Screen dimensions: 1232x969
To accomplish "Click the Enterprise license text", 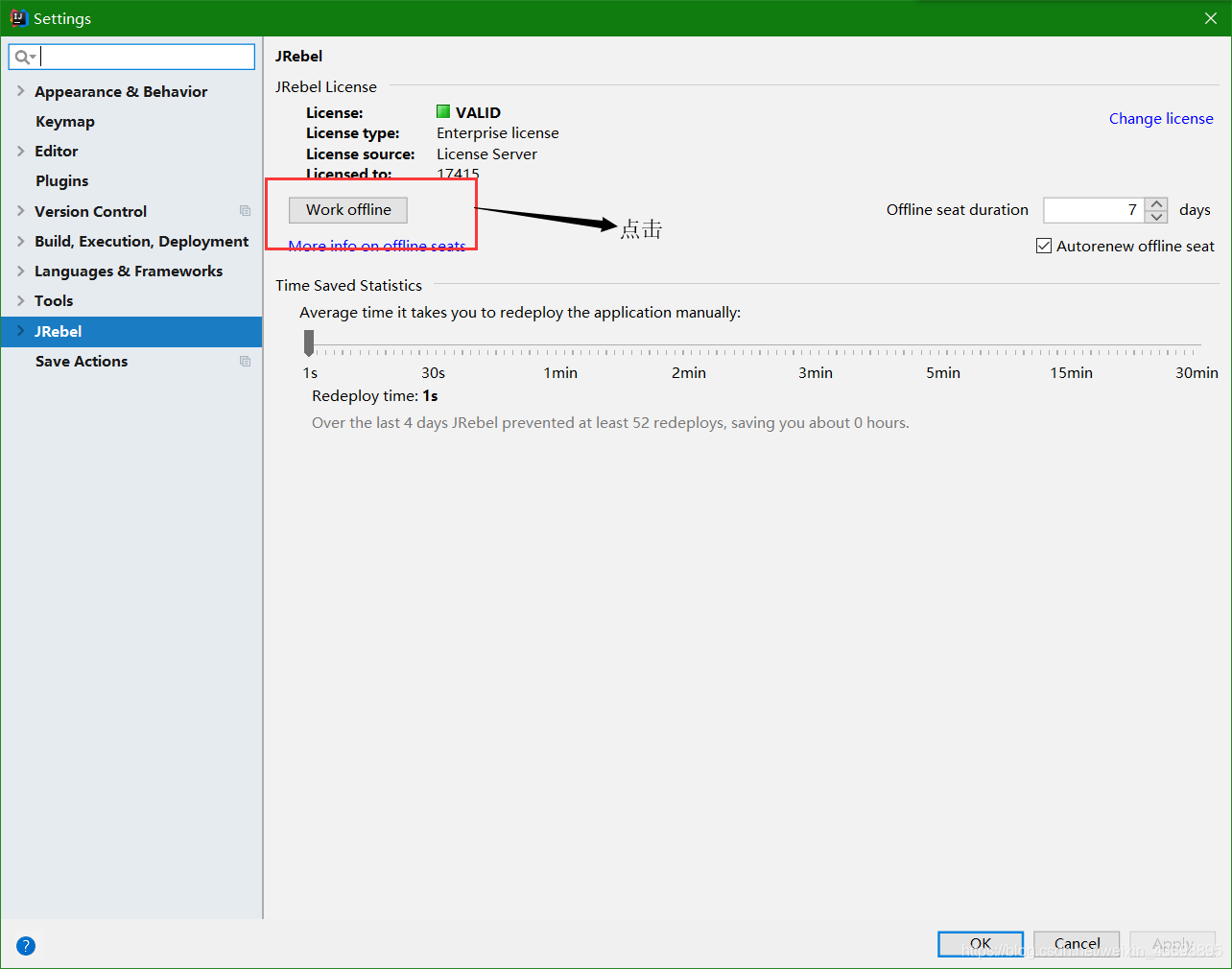I will coord(498,132).
